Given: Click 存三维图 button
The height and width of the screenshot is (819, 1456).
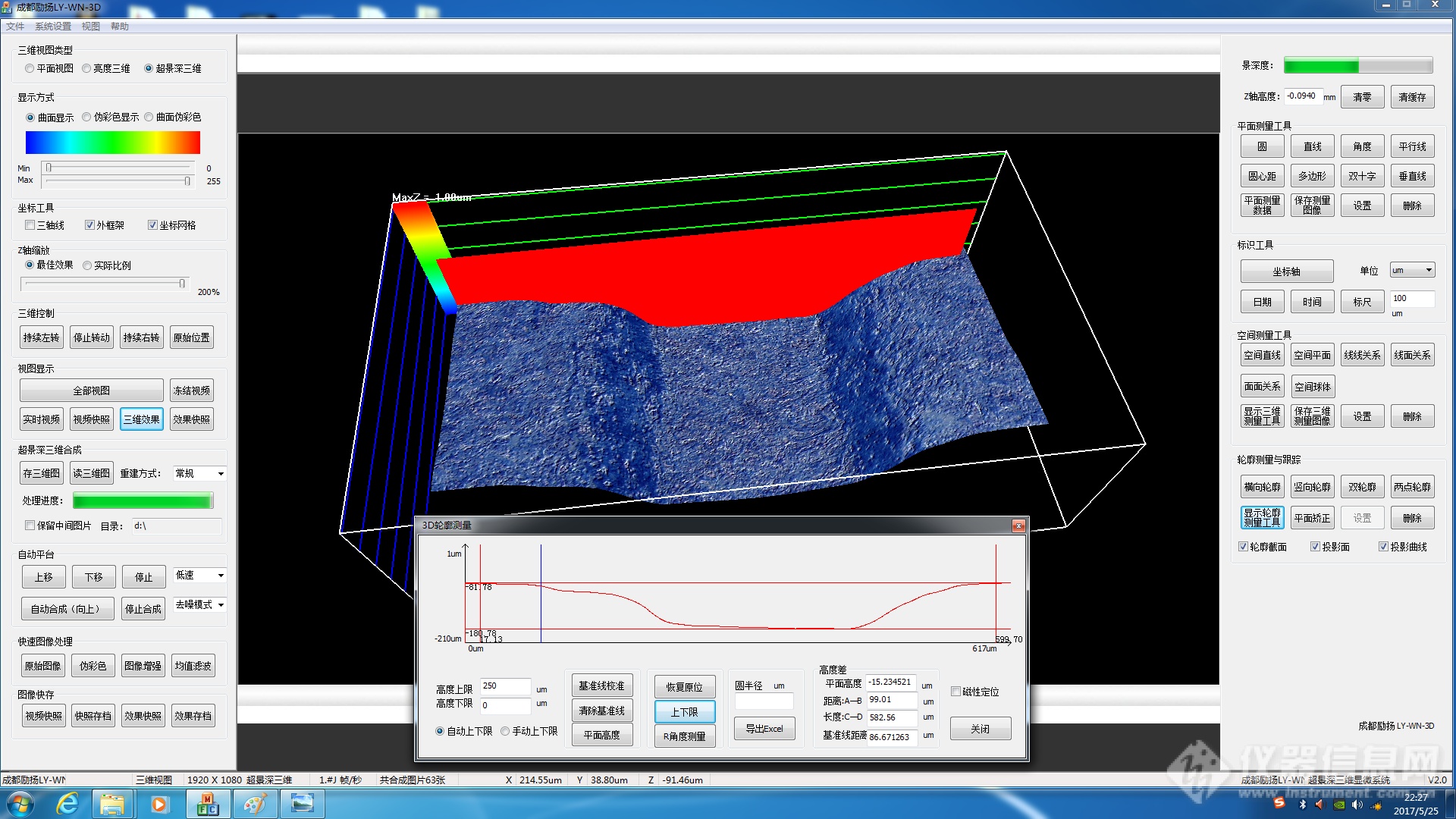Looking at the screenshot, I should point(42,473).
